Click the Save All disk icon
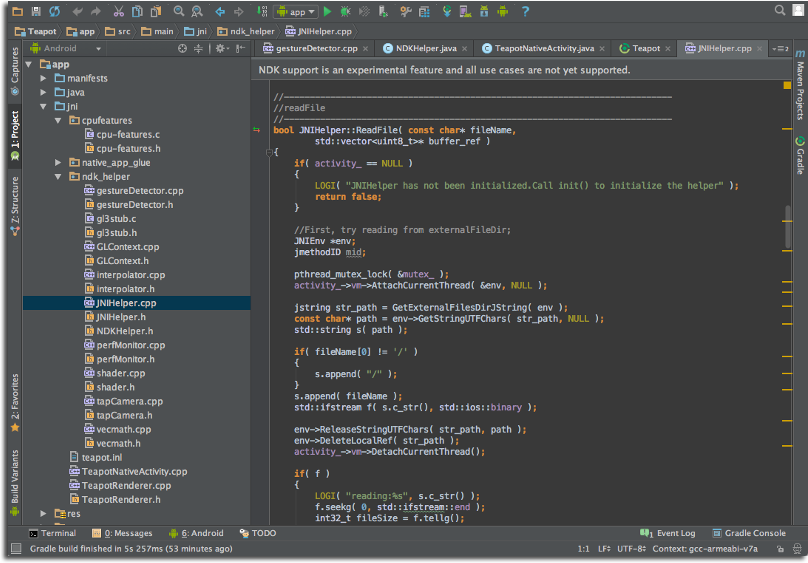 point(35,11)
